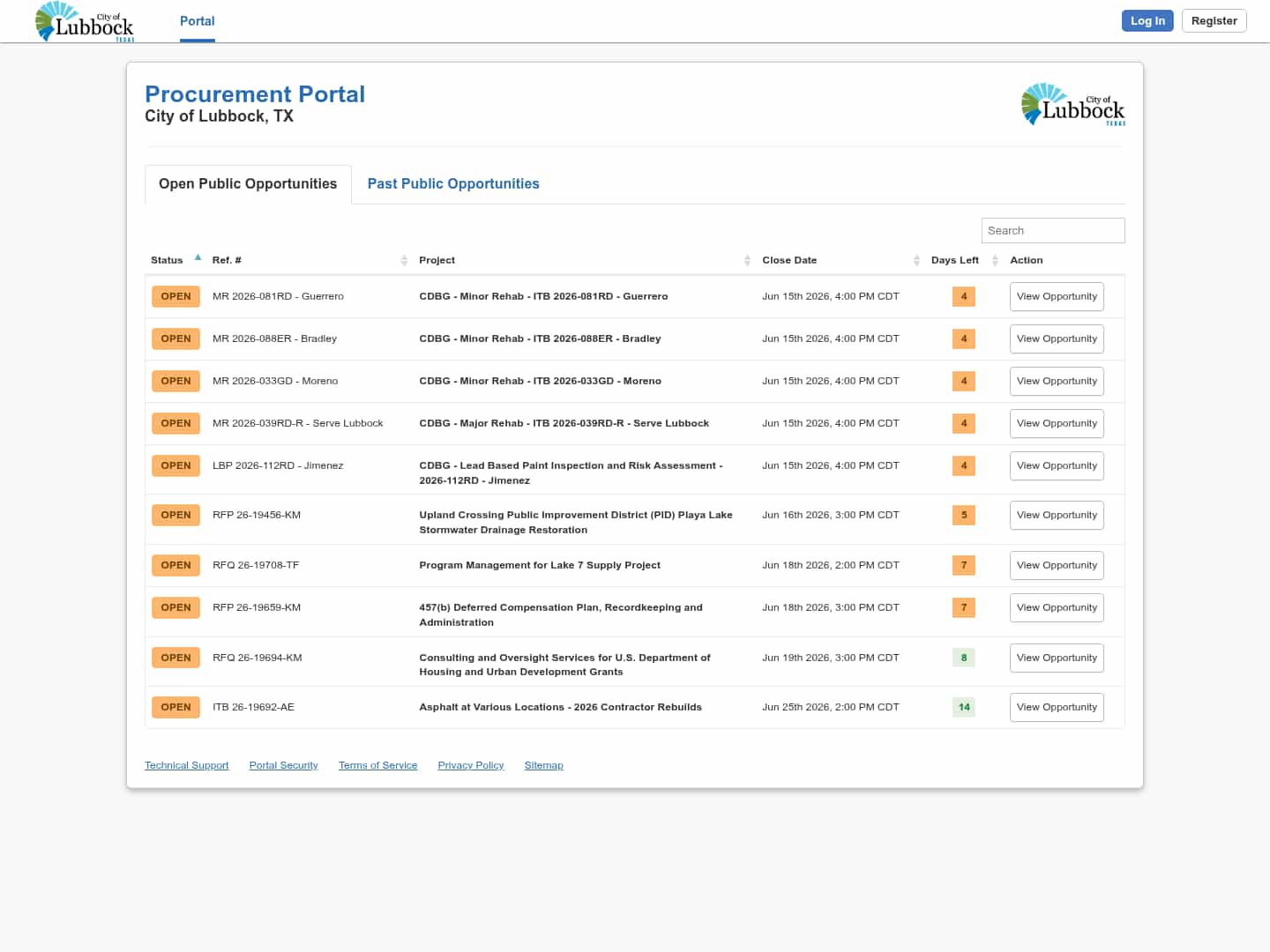Click ref 'RFP 26-19456-KM'
1270x952 pixels.
coord(257,516)
